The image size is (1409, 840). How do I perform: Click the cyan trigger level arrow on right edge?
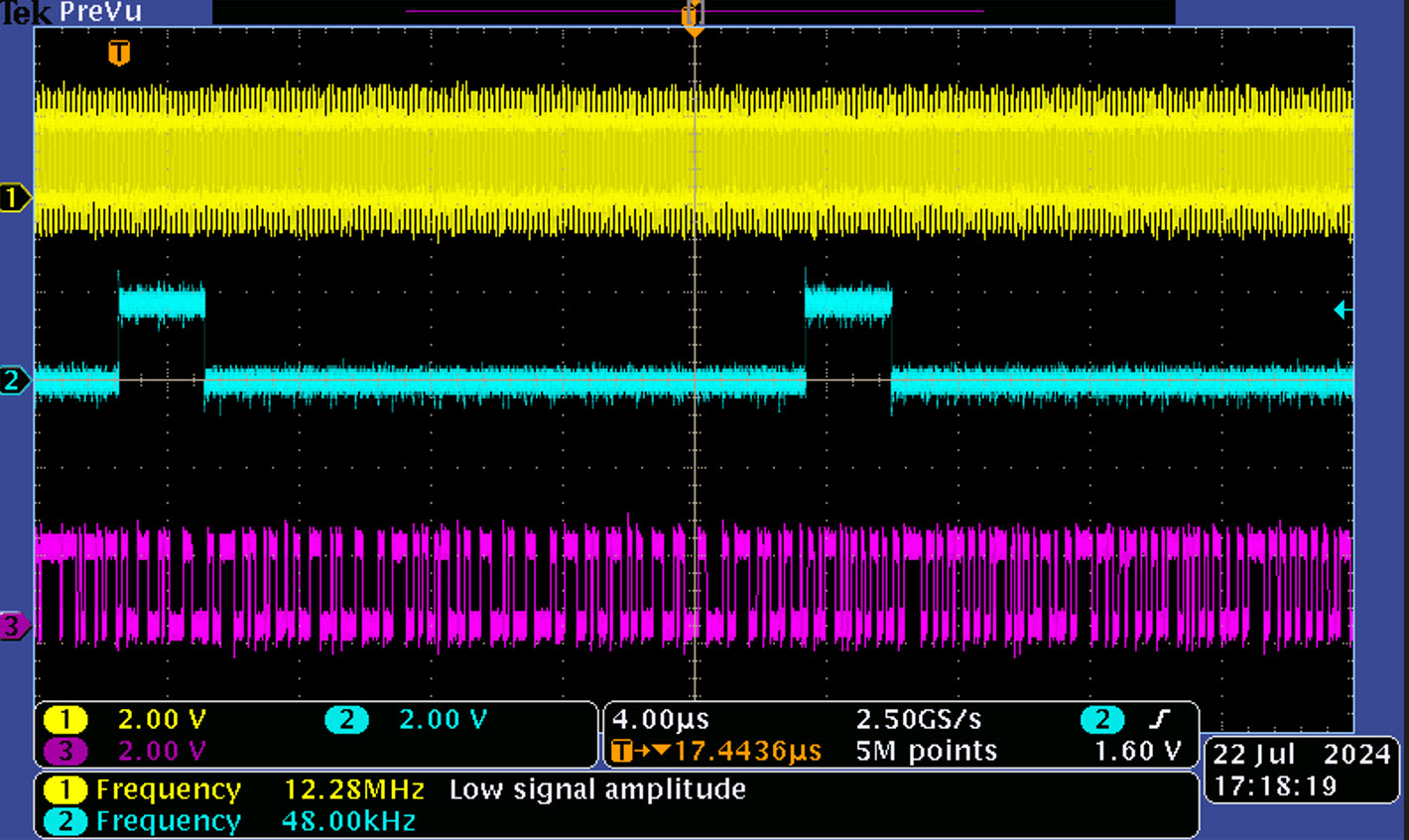1342,310
